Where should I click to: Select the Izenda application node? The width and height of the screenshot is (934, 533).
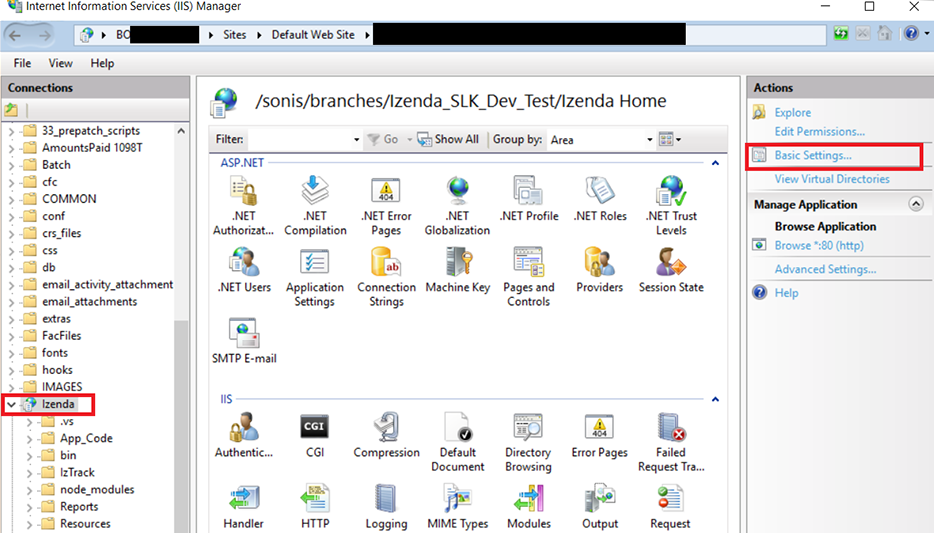tap(58, 404)
